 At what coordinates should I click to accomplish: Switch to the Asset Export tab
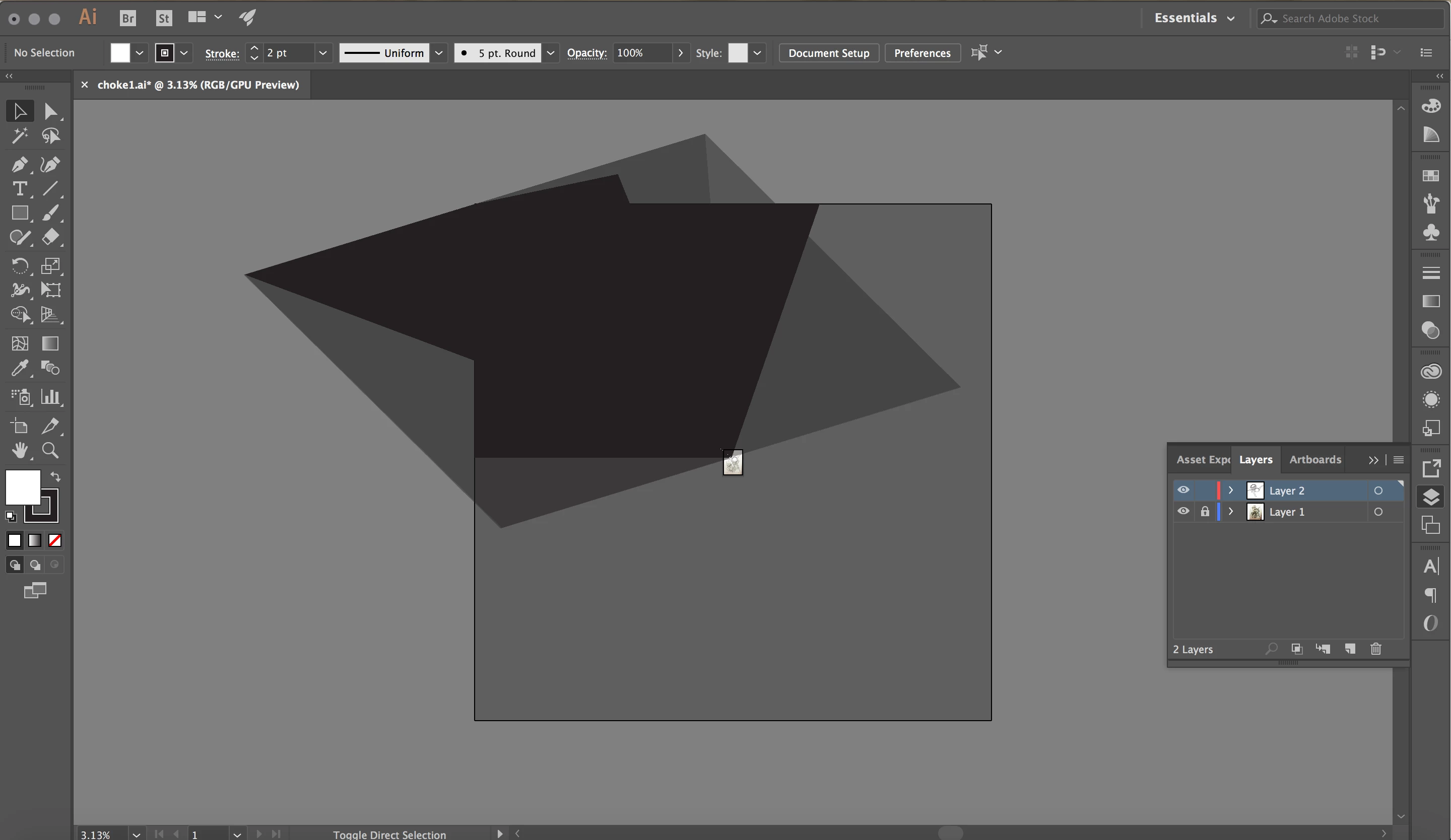tap(1202, 460)
